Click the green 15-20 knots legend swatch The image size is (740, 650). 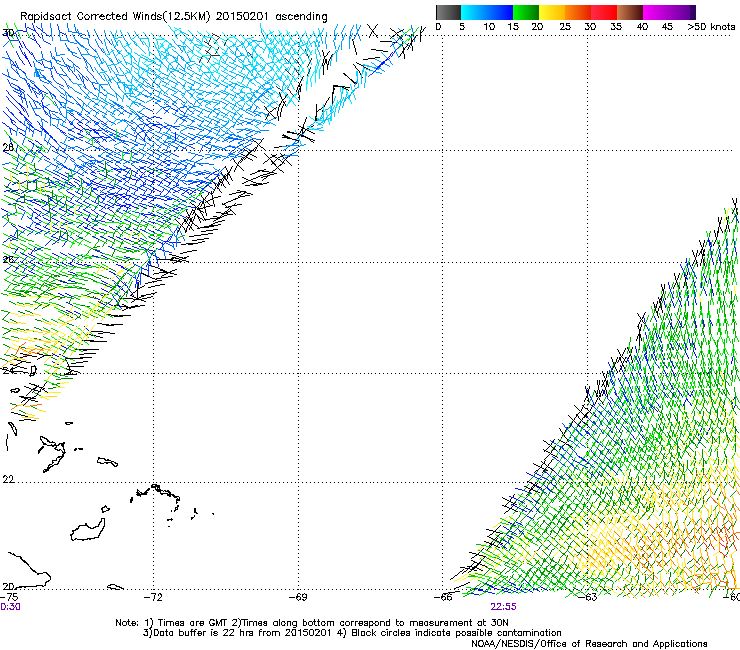click(x=526, y=12)
